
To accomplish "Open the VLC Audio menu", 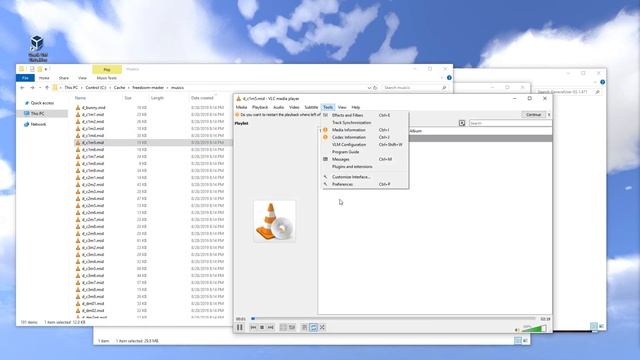I will point(278,107).
